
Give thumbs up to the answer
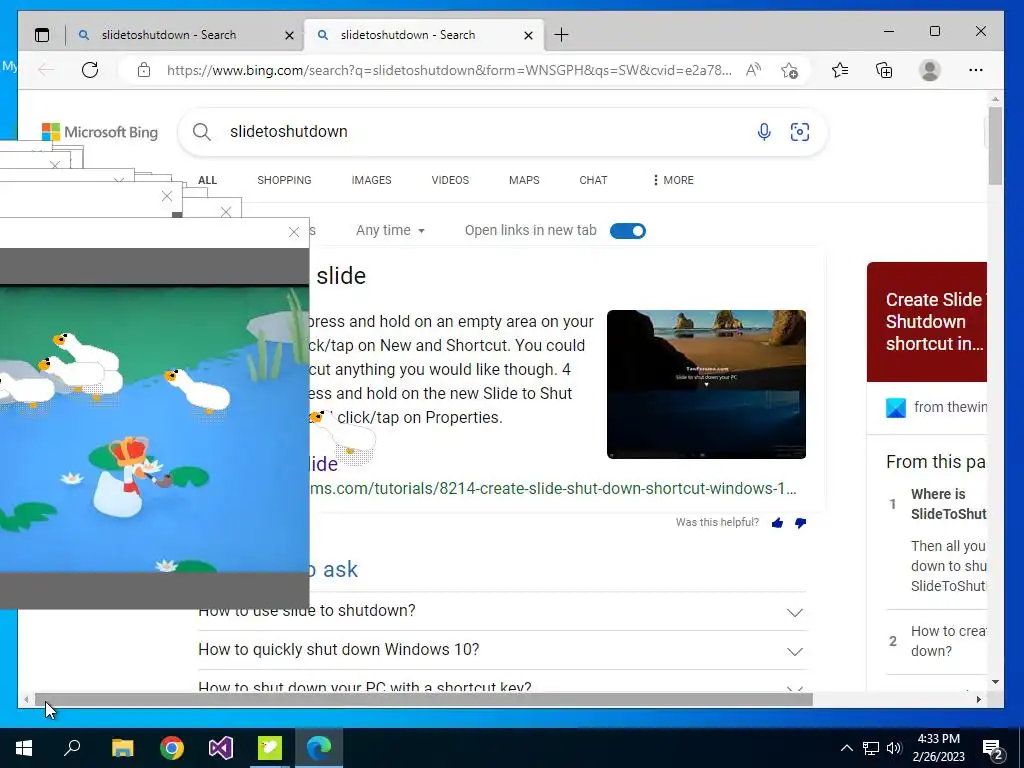point(777,522)
